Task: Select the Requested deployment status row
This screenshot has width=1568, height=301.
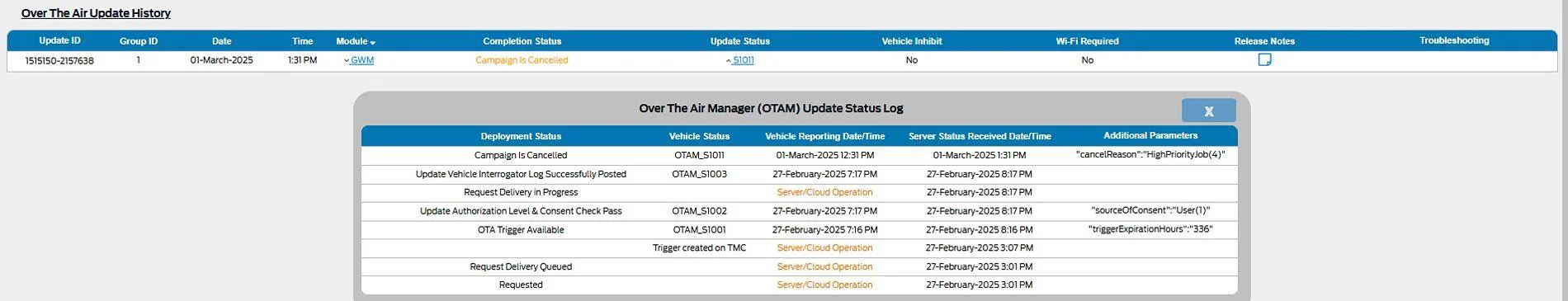Action: (x=799, y=285)
